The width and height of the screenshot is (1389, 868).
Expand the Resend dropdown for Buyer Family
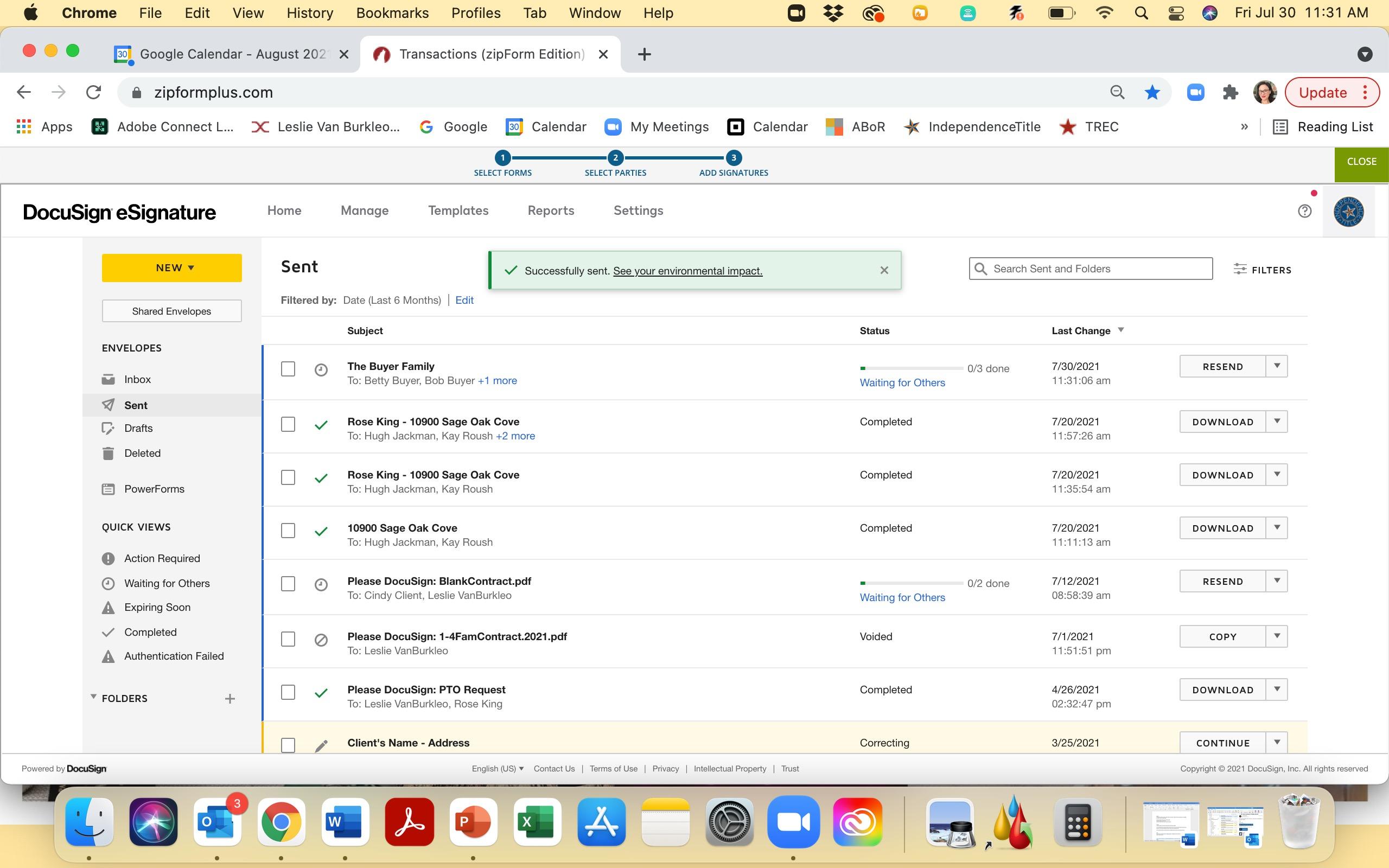coord(1277,366)
